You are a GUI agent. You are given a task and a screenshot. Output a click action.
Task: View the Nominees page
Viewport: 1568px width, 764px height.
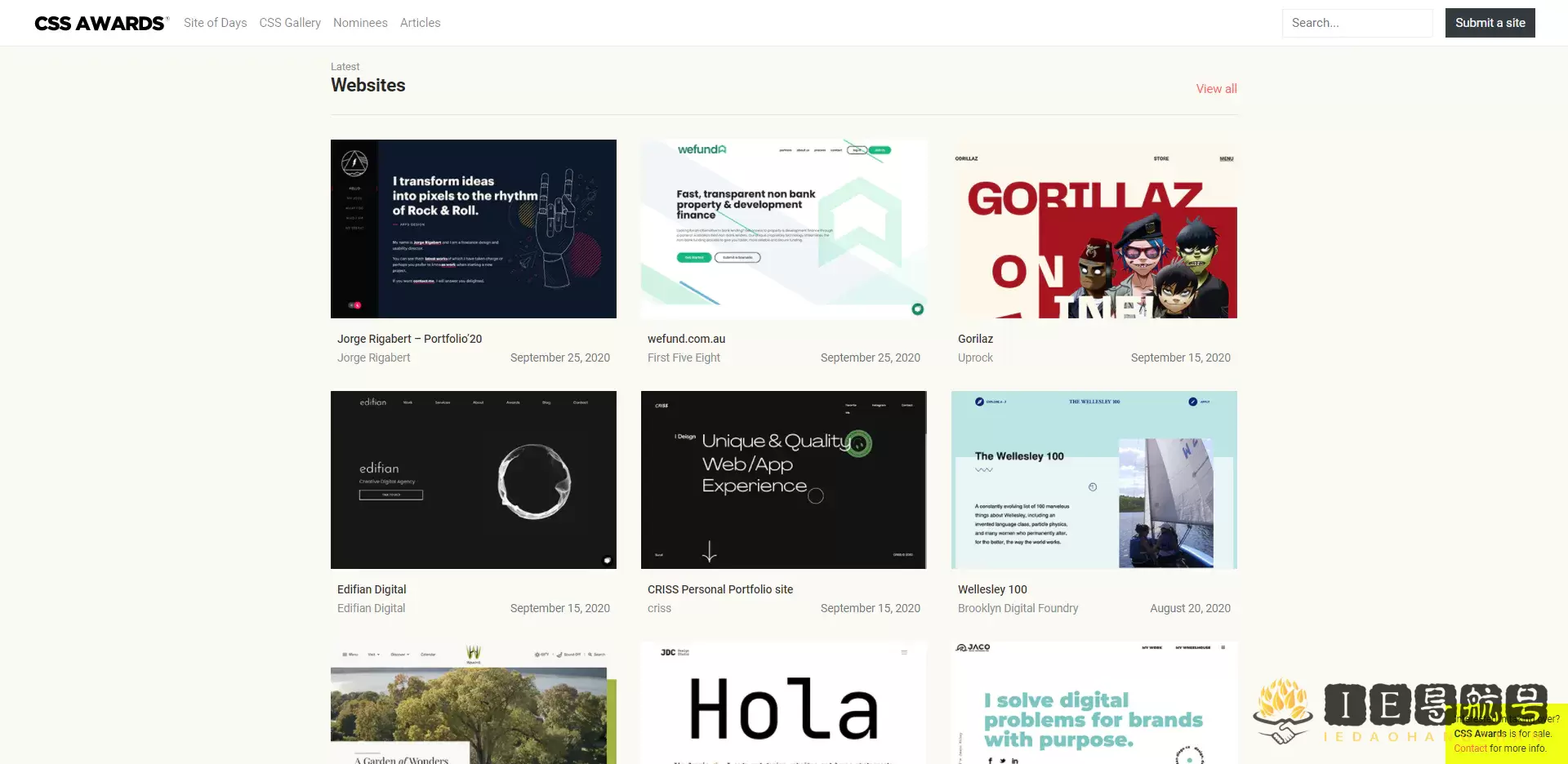[360, 23]
